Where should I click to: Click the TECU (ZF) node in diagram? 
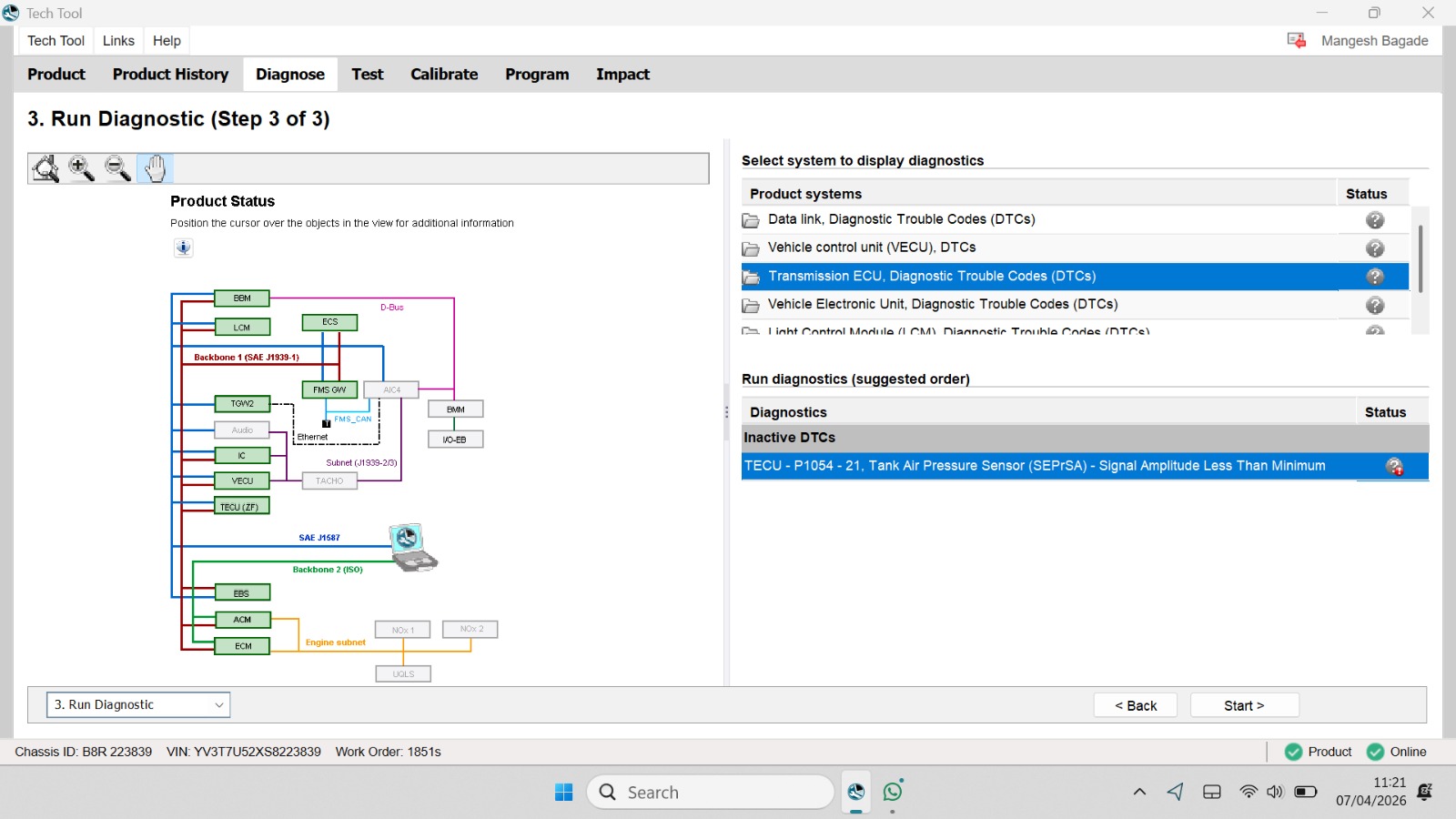(x=242, y=507)
